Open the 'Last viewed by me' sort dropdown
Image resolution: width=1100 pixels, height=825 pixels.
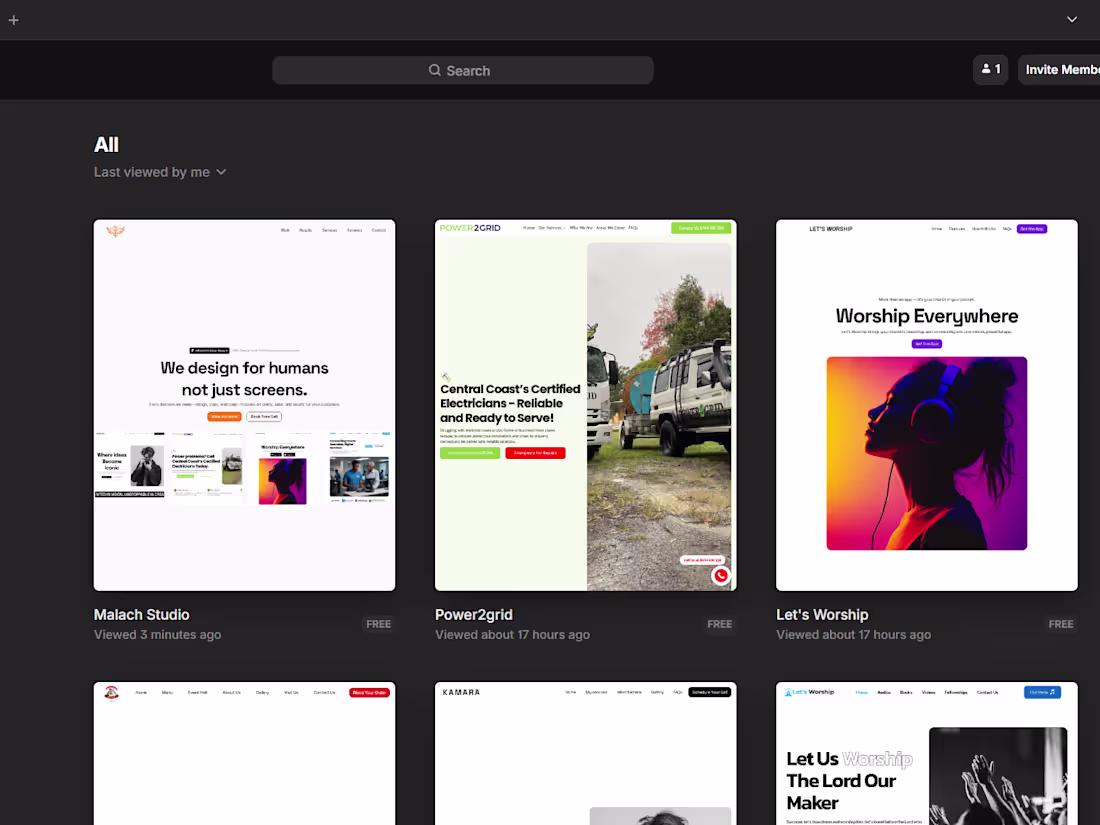point(152,172)
